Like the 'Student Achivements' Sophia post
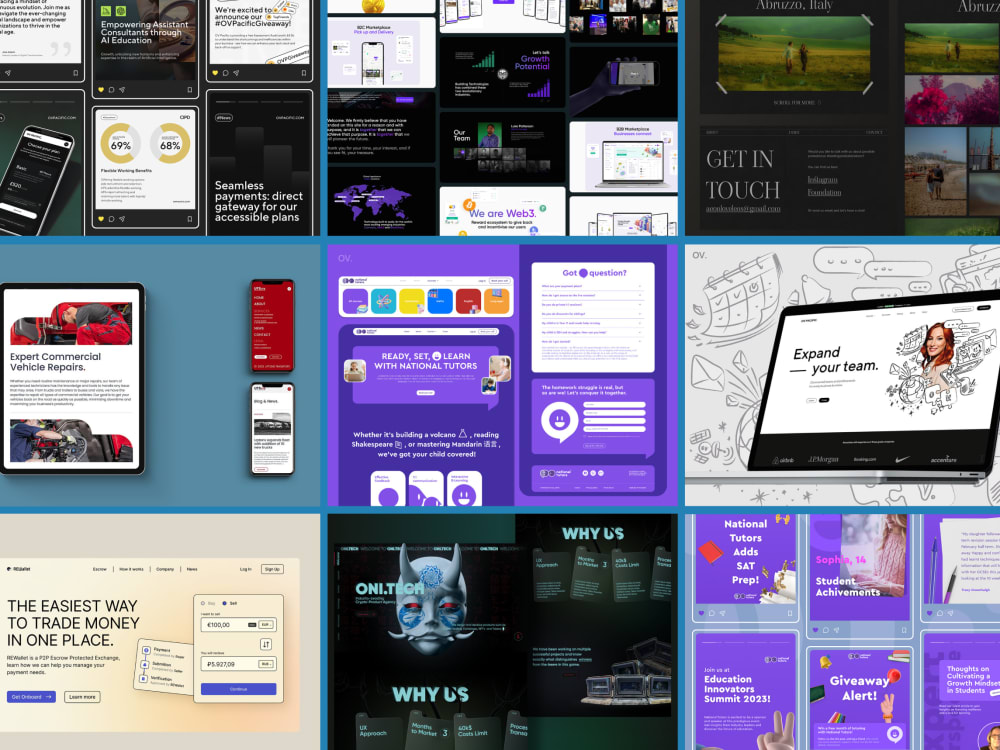The width and height of the screenshot is (1000, 750). 816,630
